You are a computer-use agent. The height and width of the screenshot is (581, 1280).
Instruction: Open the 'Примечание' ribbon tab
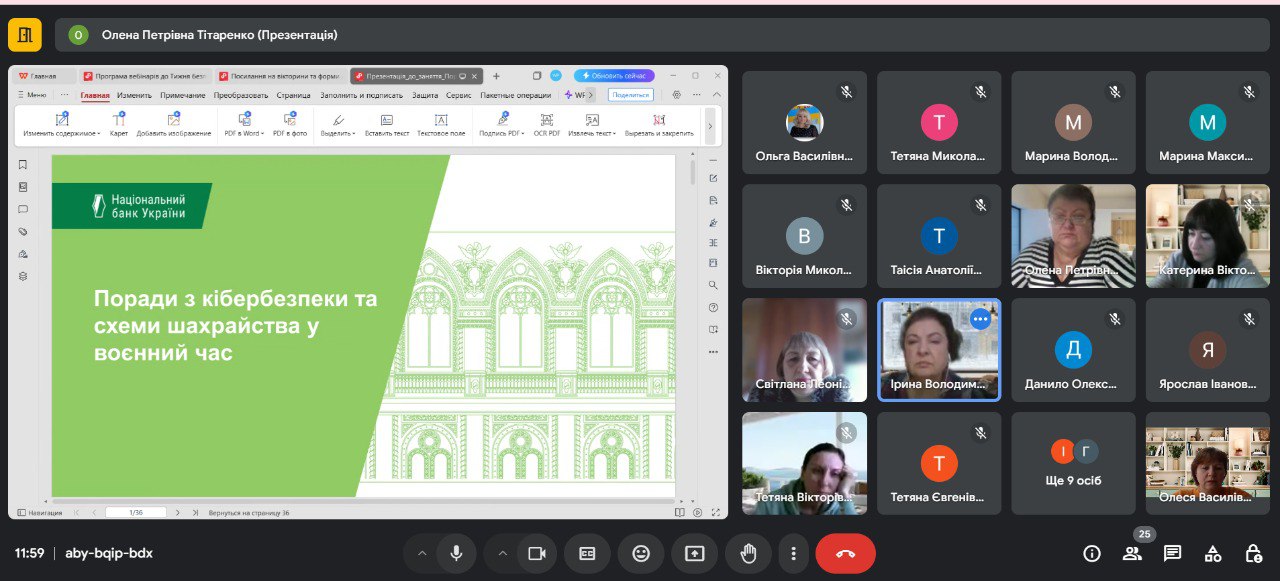coord(182,95)
